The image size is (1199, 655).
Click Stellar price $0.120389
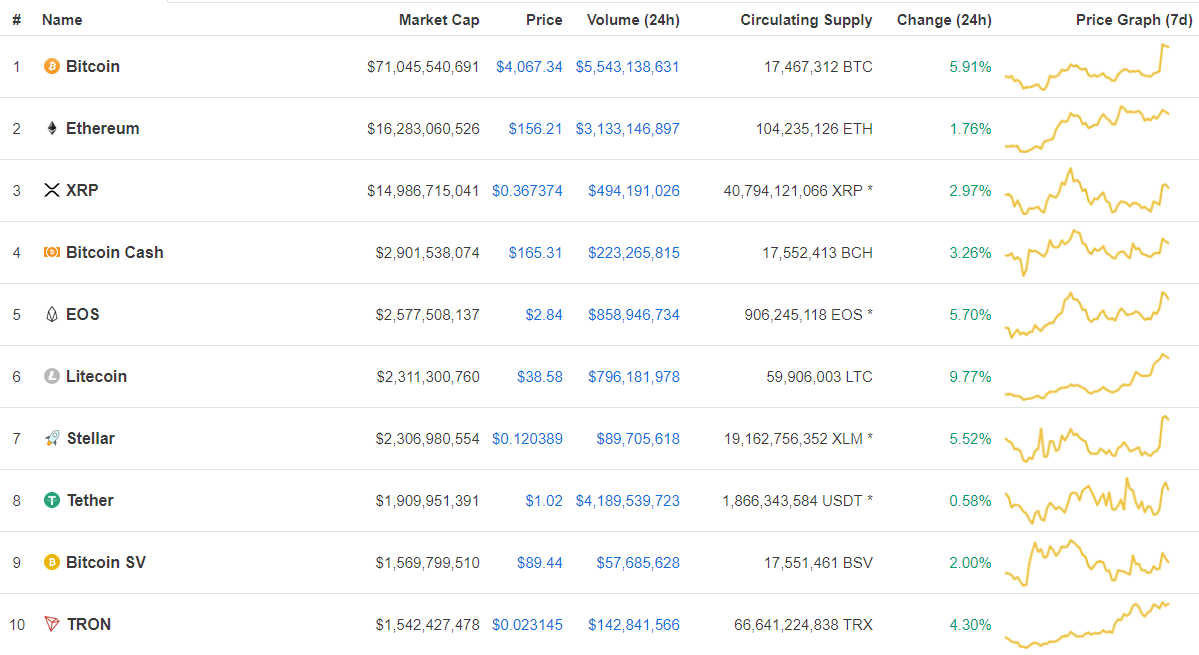click(527, 439)
